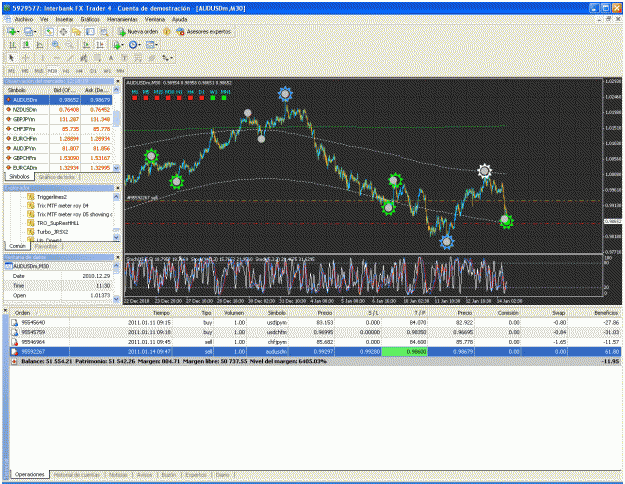
Task: Switch to Historial de cuentas tab
Action: pos(77,475)
